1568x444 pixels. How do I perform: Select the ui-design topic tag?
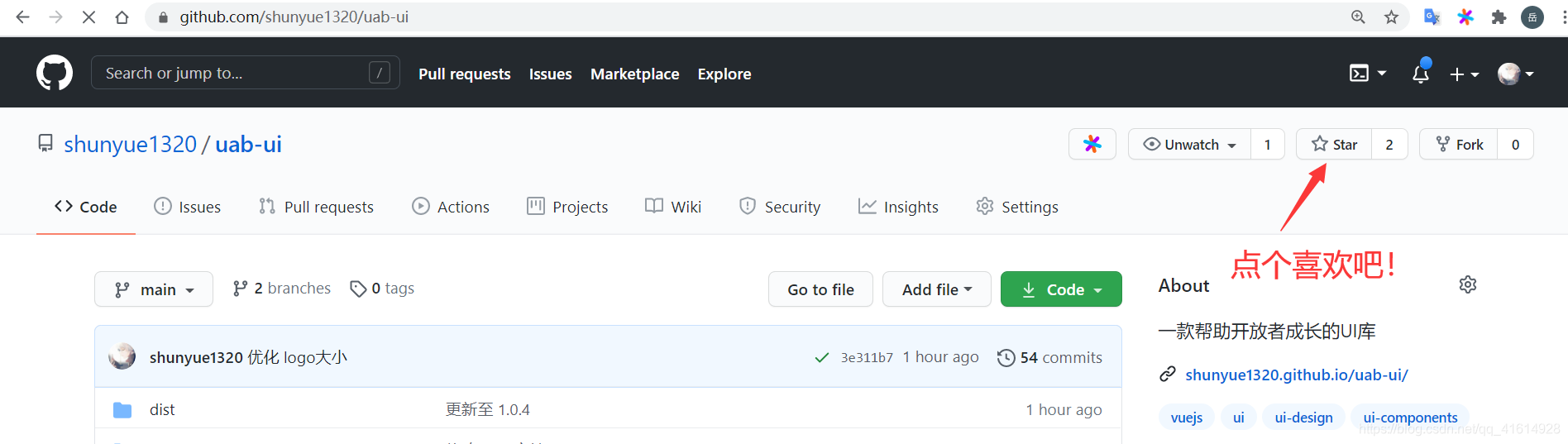pos(1304,418)
